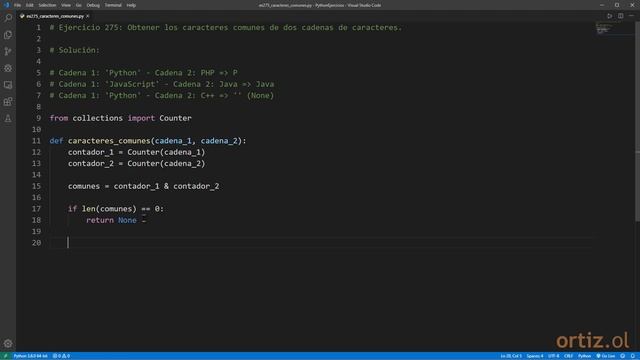Screen dimensions: 640x360
Task: Select Python interpreter in status bar
Action: pyautogui.click(x=31, y=356)
